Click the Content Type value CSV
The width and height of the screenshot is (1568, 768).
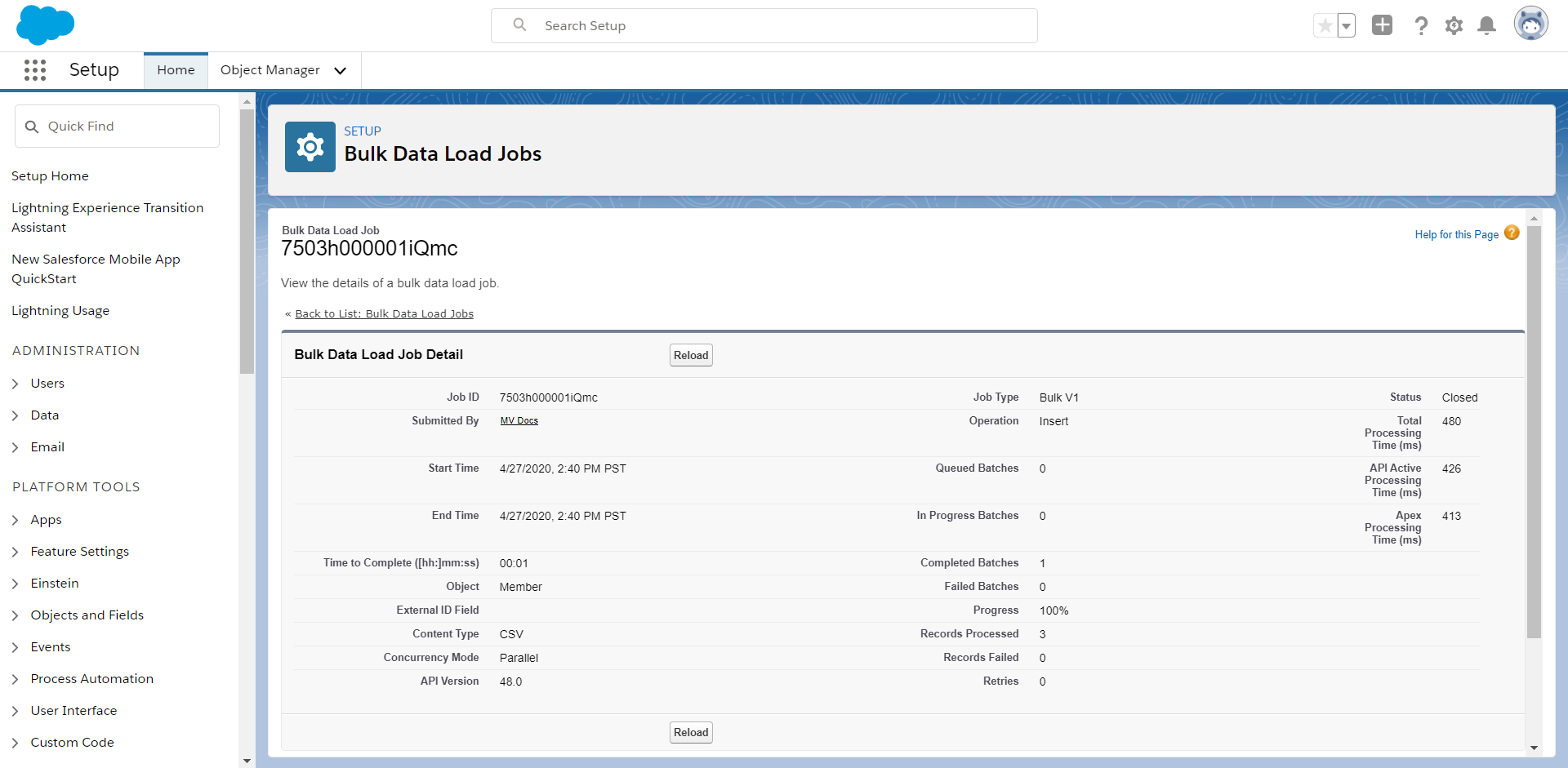[512, 635]
